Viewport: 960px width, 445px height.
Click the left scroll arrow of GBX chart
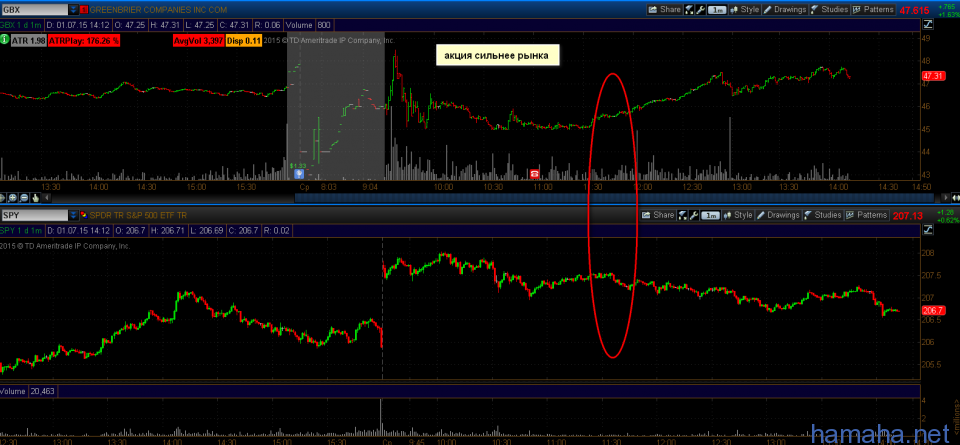(47, 198)
